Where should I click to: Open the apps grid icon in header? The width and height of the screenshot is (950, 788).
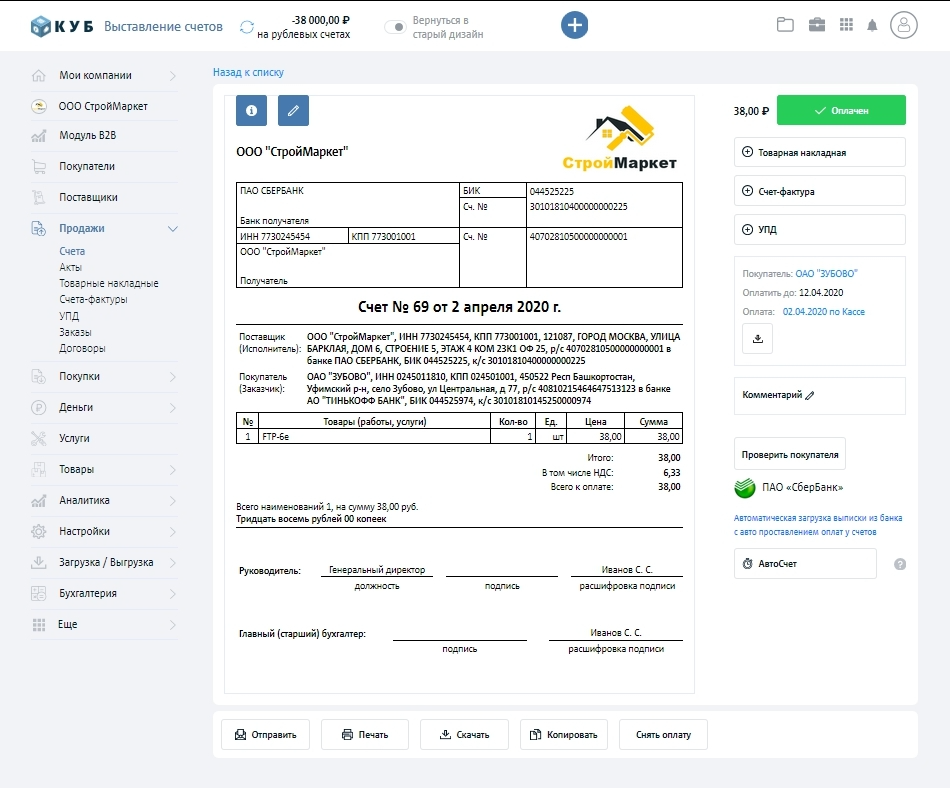[846, 25]
